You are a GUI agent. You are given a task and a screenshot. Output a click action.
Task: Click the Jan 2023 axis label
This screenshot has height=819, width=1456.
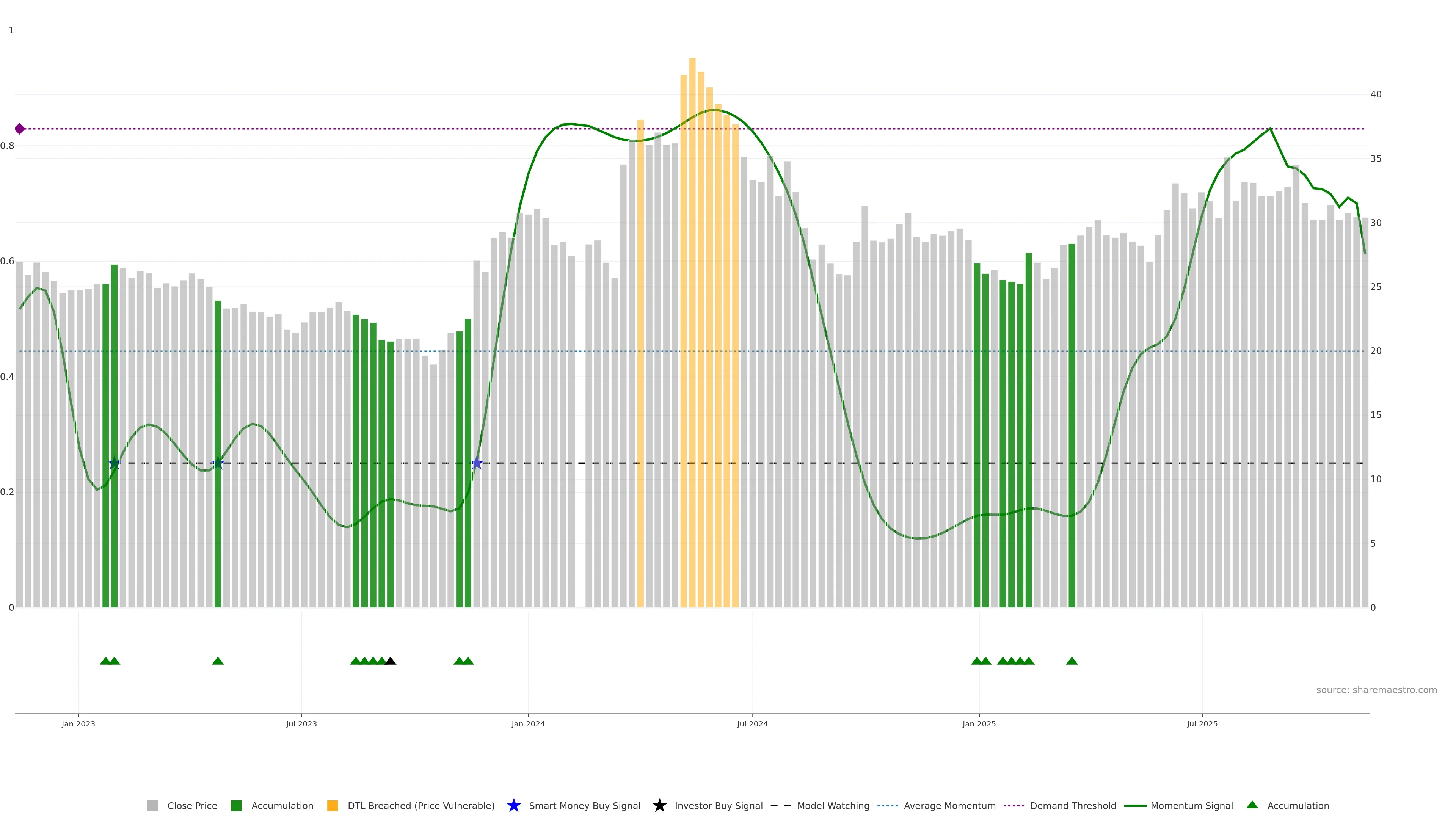click(78, 723)
